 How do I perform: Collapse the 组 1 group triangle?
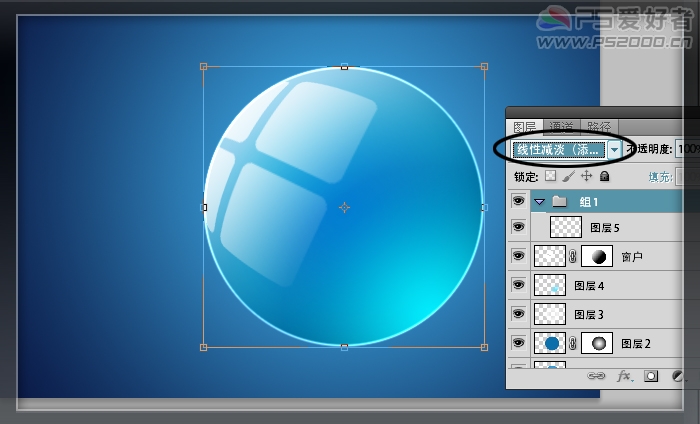coord(539,202)
